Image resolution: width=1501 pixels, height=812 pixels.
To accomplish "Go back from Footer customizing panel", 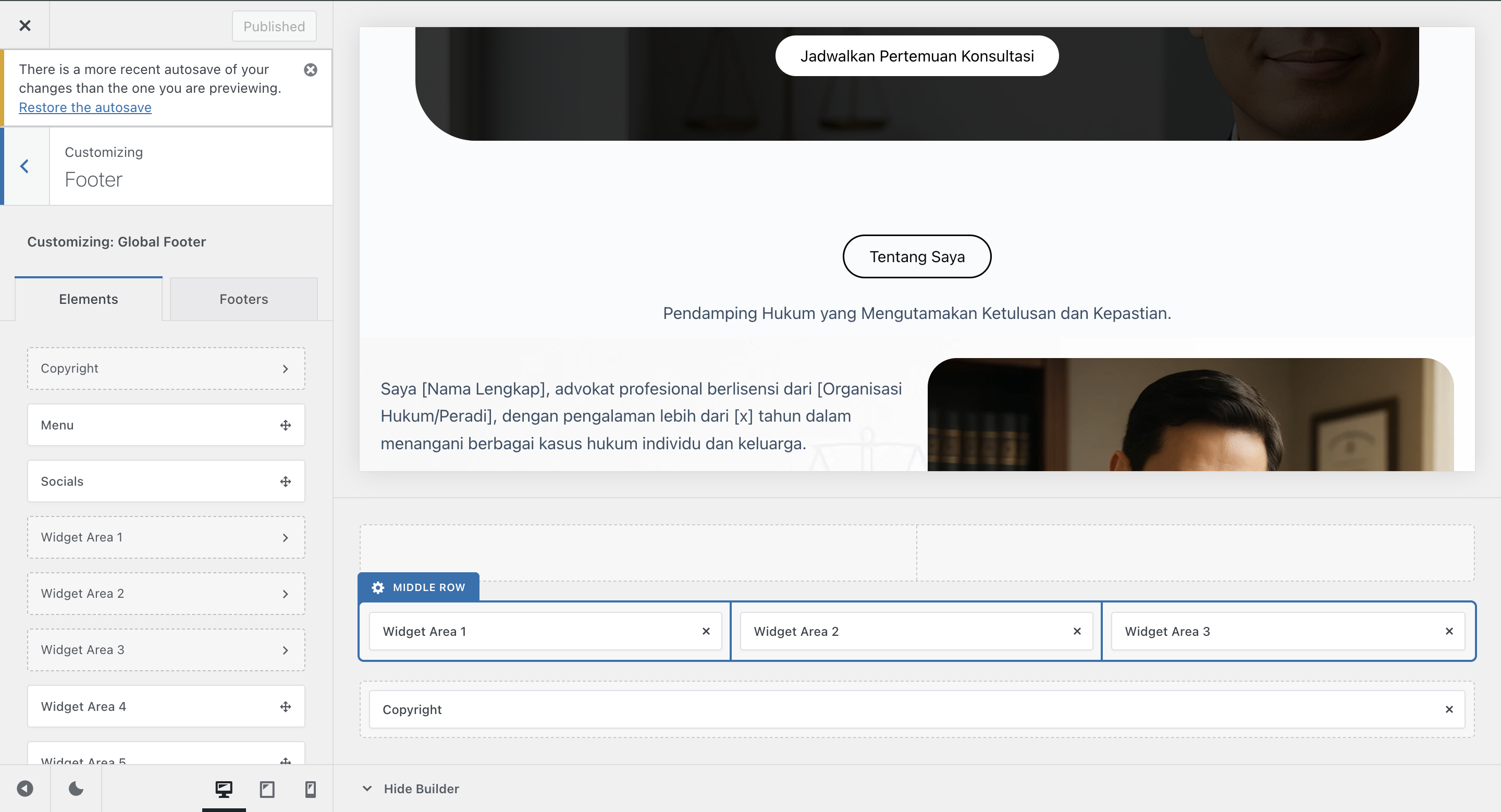I will [x=24, y=166].
